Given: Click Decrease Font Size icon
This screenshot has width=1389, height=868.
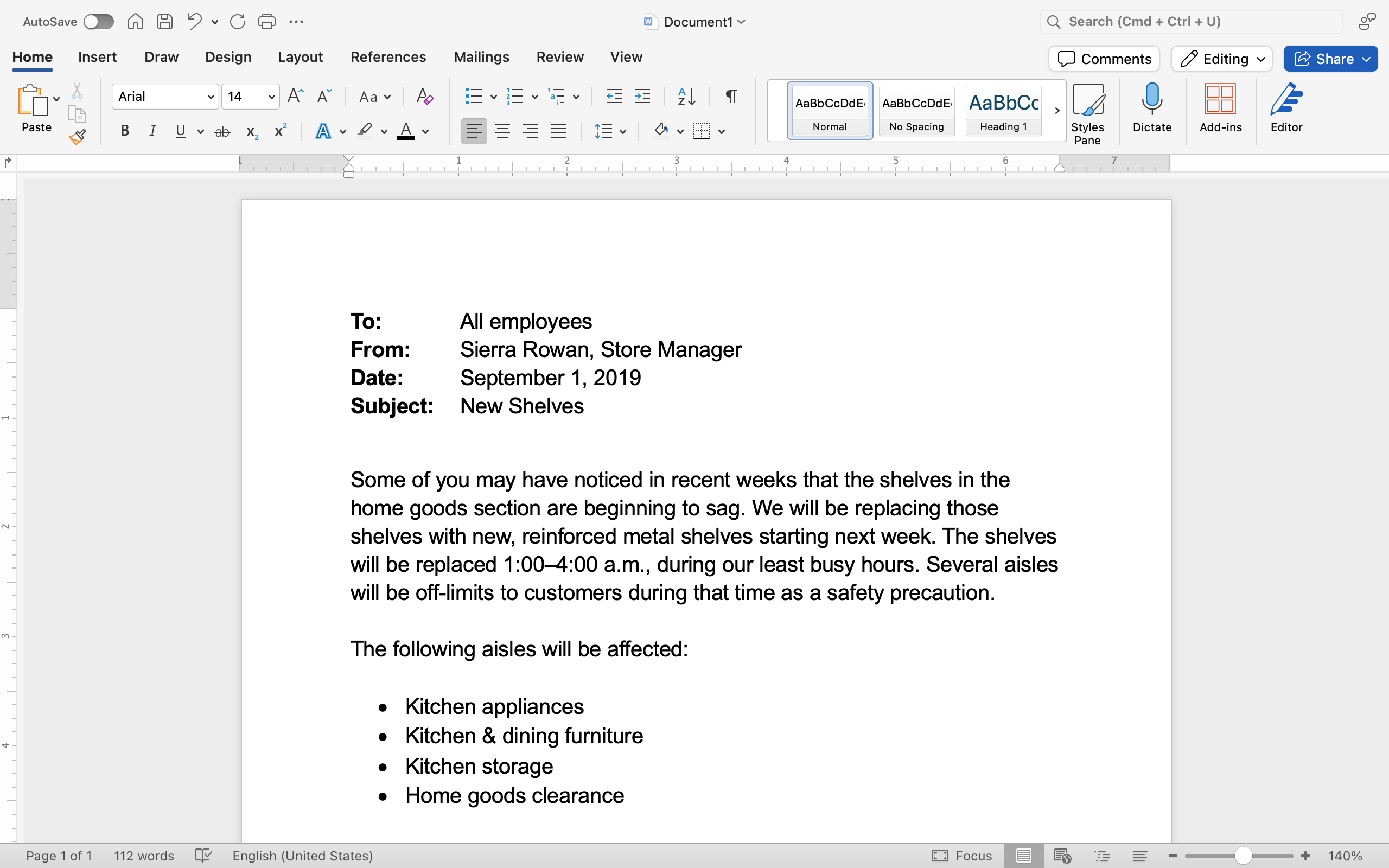Looking at the screenshot, I should (x=324, y=96).
